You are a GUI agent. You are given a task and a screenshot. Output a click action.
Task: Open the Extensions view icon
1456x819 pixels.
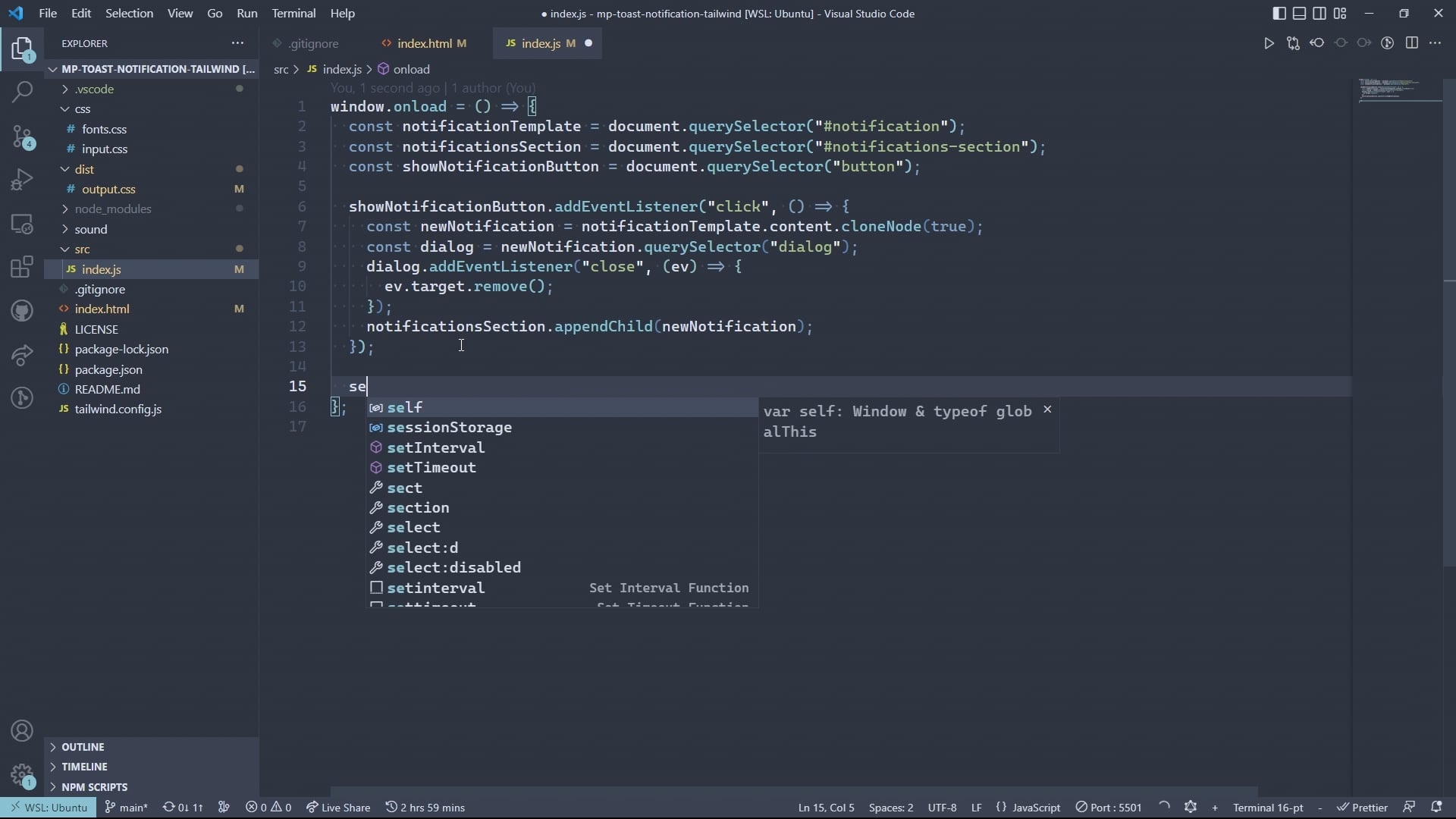[22, 267]
